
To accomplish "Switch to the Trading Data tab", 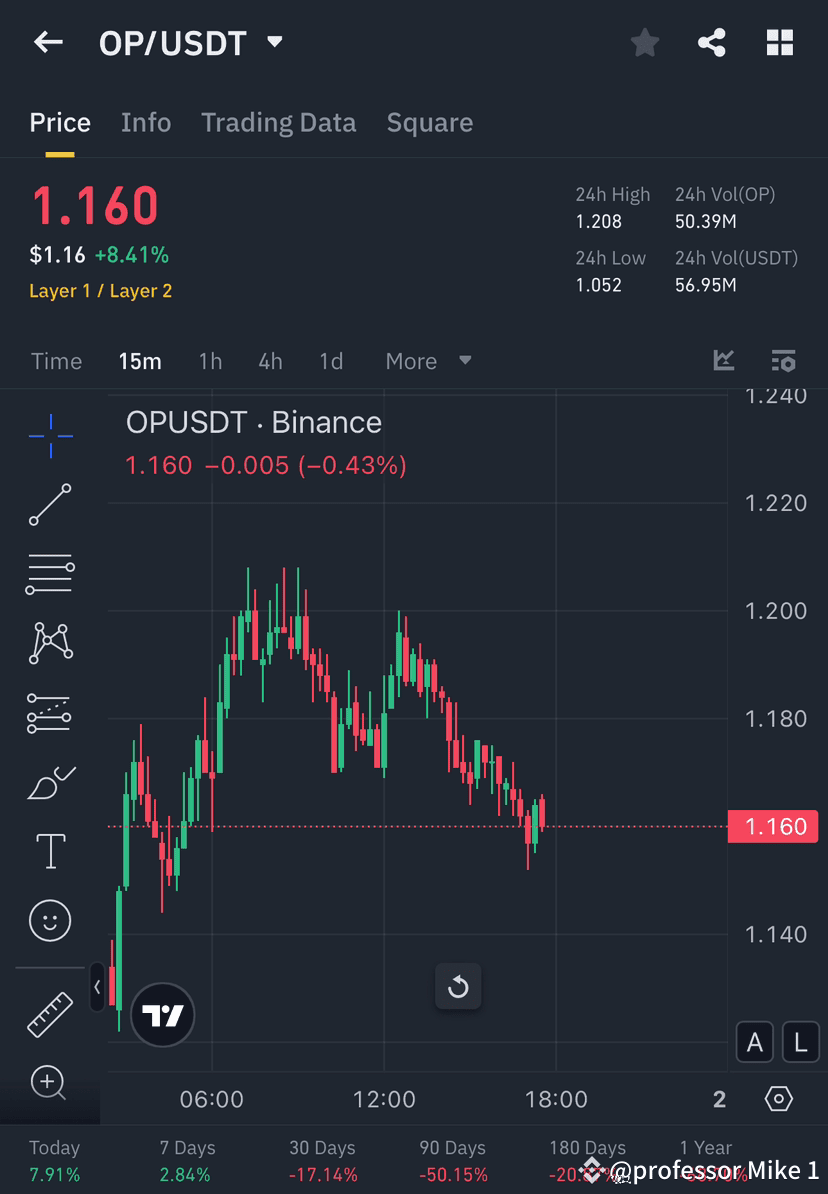I will pyautogui.click(x=279, y=122).
